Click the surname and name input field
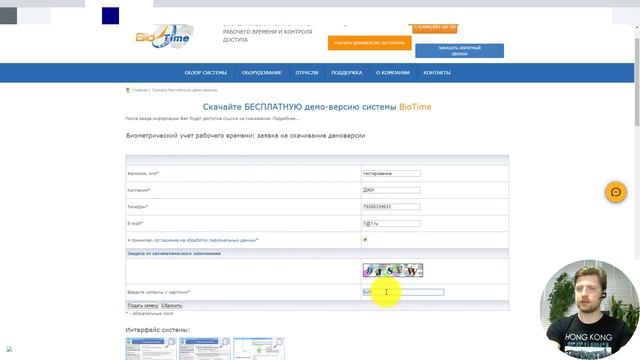 point(391,173)
